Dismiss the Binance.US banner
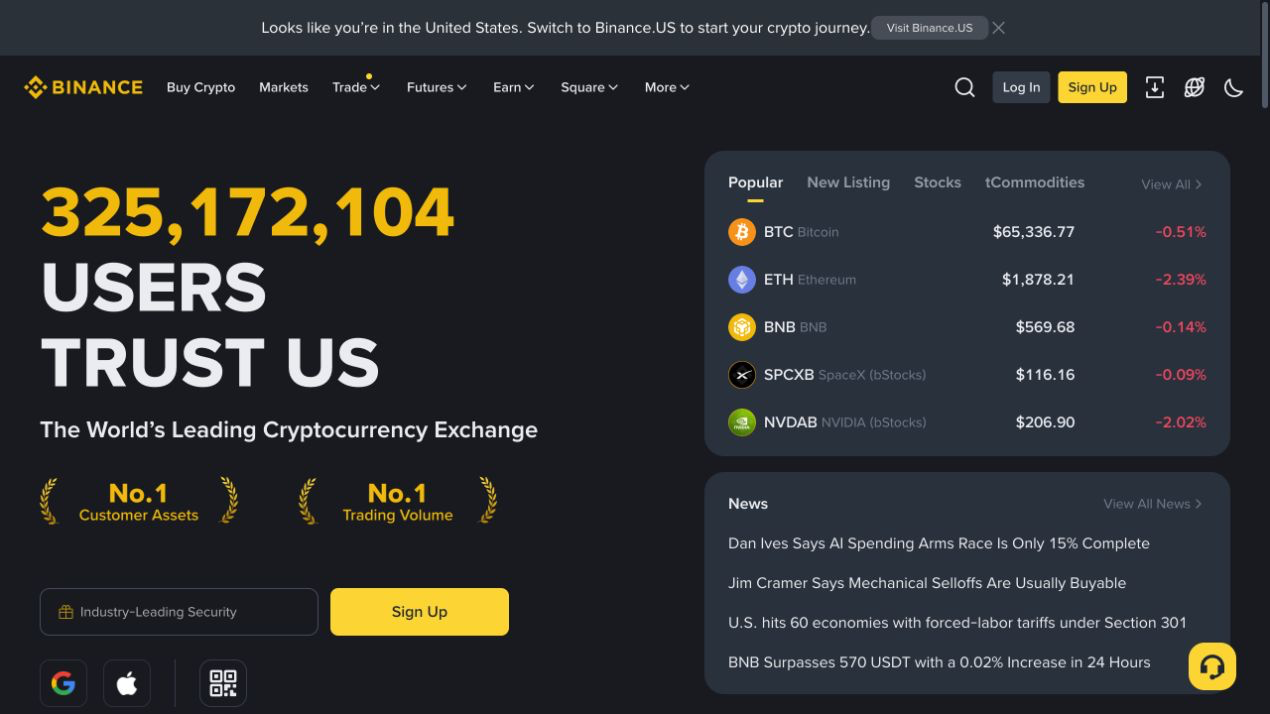 click(x=998, y=28)
